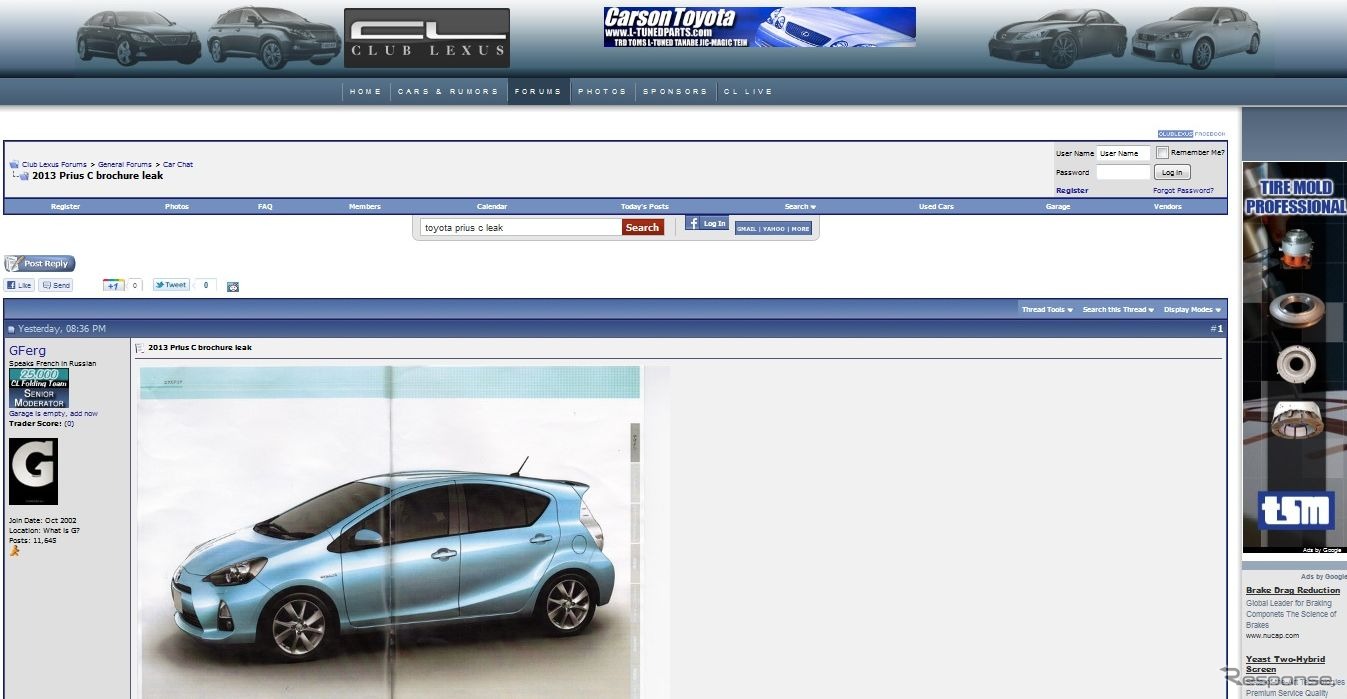Expand the Search dropdown in navbar
The image size is (1347, 699).
(x=800, y=206)
